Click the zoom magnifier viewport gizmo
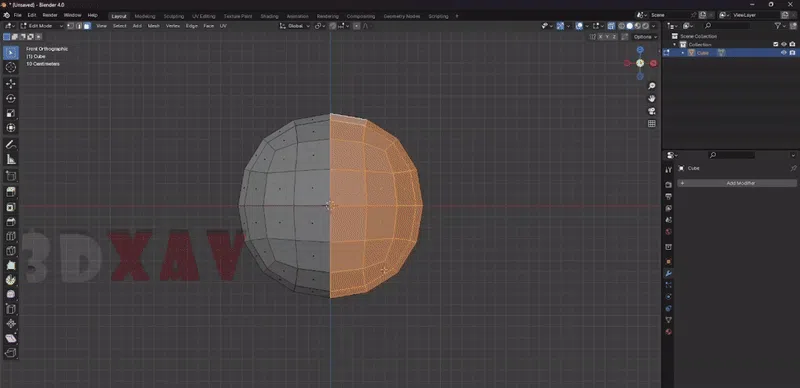This screenshot has height=388, width=800. (x=652, y=86)
